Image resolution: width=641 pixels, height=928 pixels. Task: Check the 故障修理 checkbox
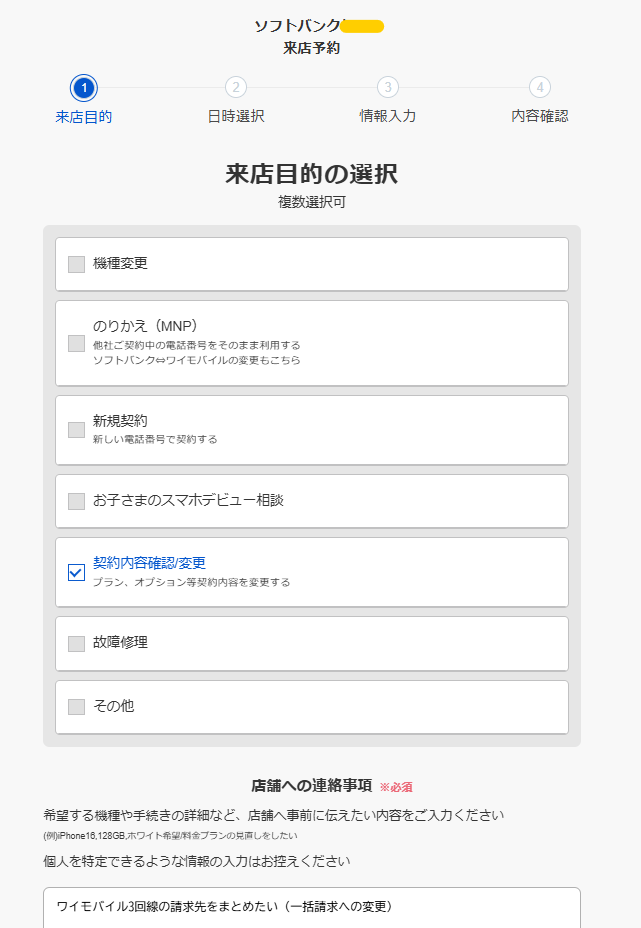76,643
